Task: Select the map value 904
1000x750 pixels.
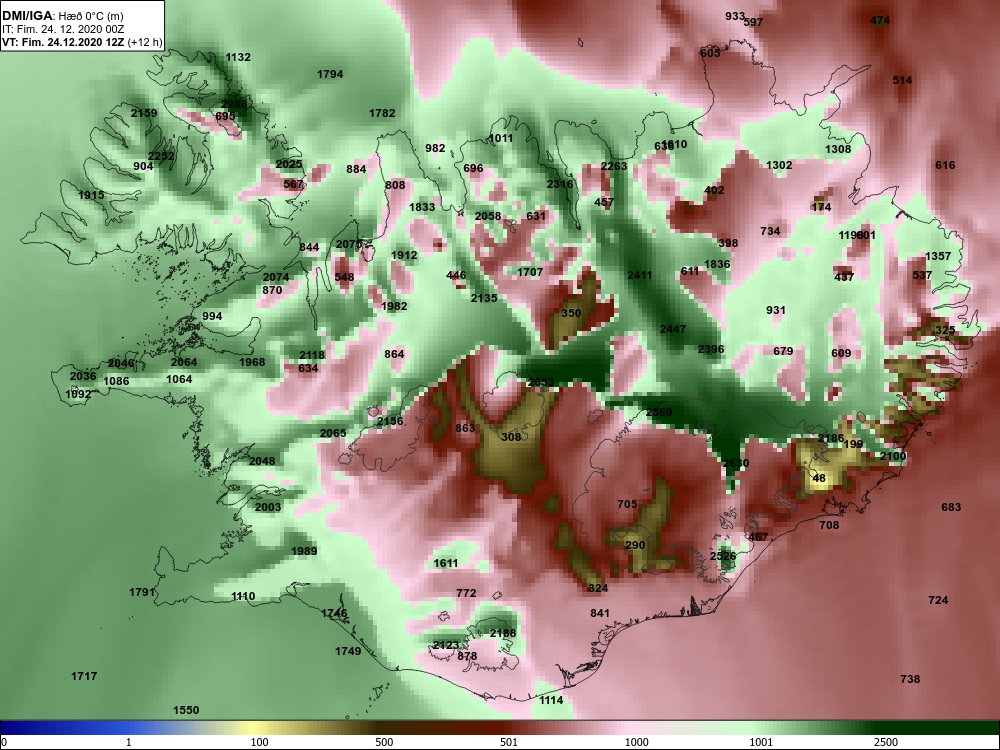Action: point(143,166)
